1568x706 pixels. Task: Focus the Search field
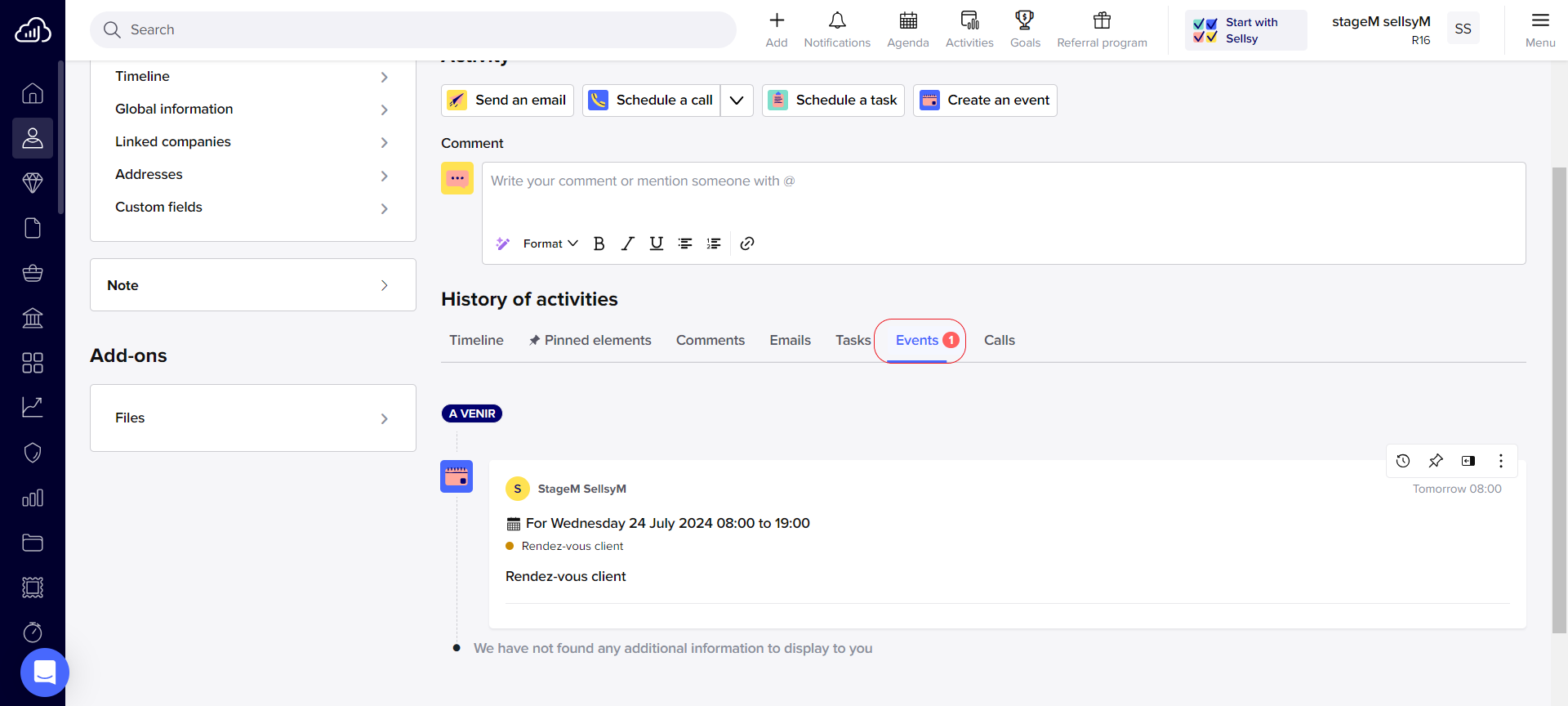413,29
